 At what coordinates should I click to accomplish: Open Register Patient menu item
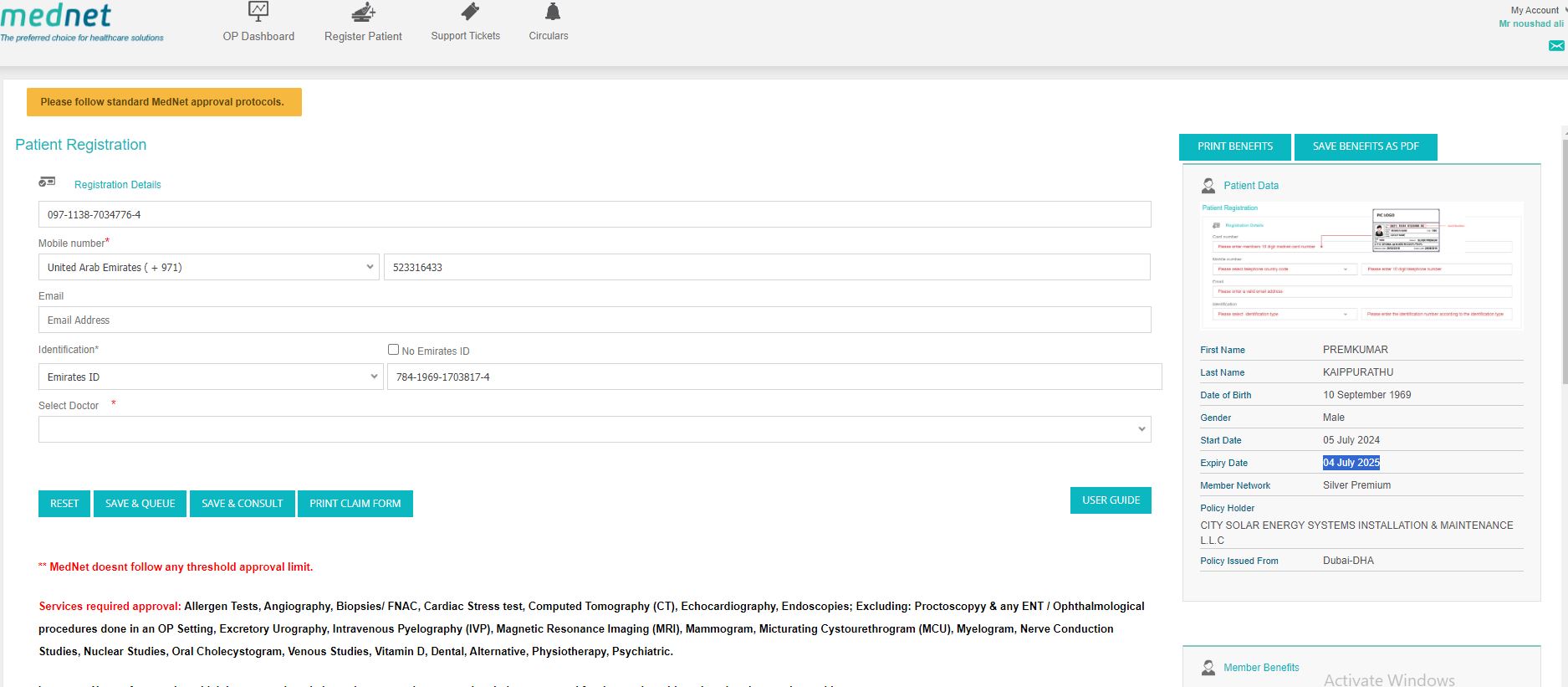[x=363, y=36]
